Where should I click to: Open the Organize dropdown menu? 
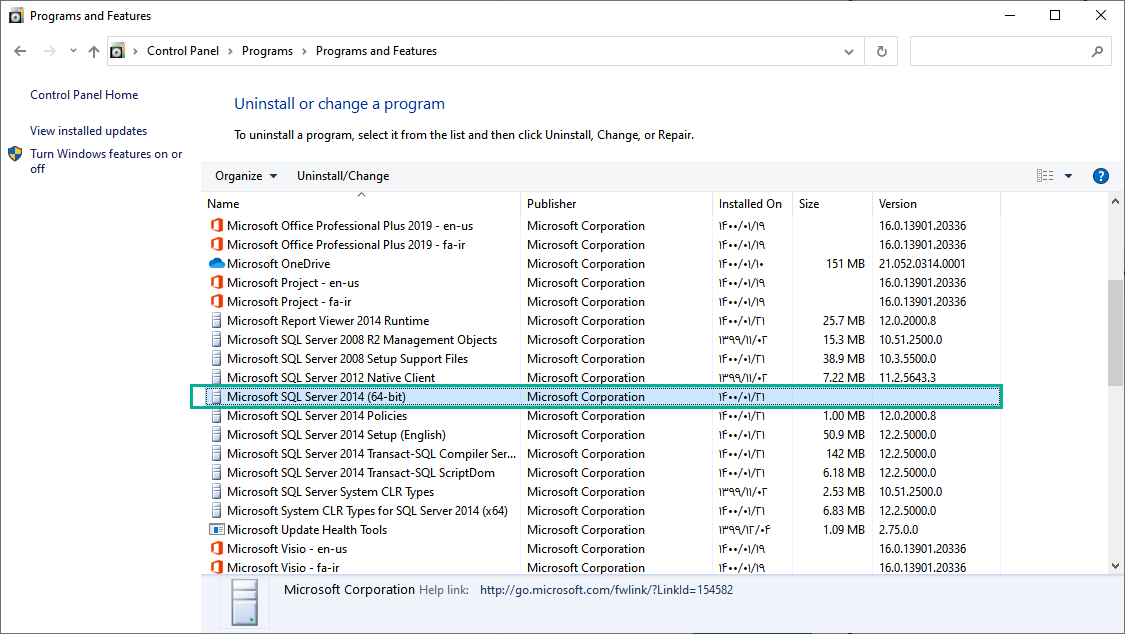coord(246,176)
